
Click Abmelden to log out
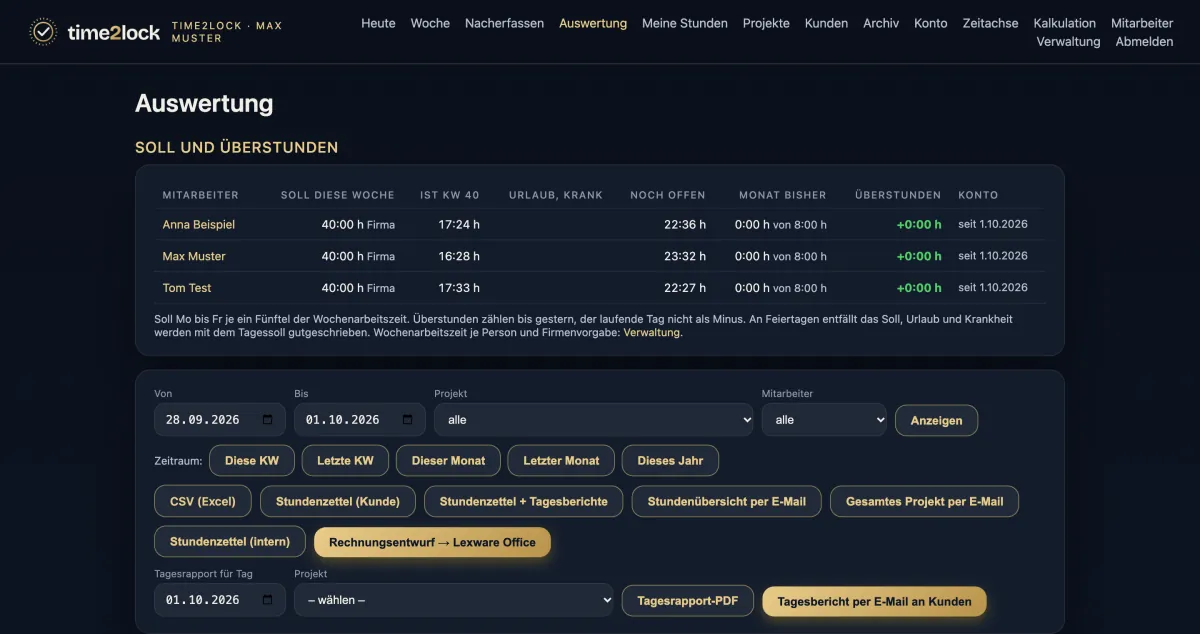click(1144, 42)
